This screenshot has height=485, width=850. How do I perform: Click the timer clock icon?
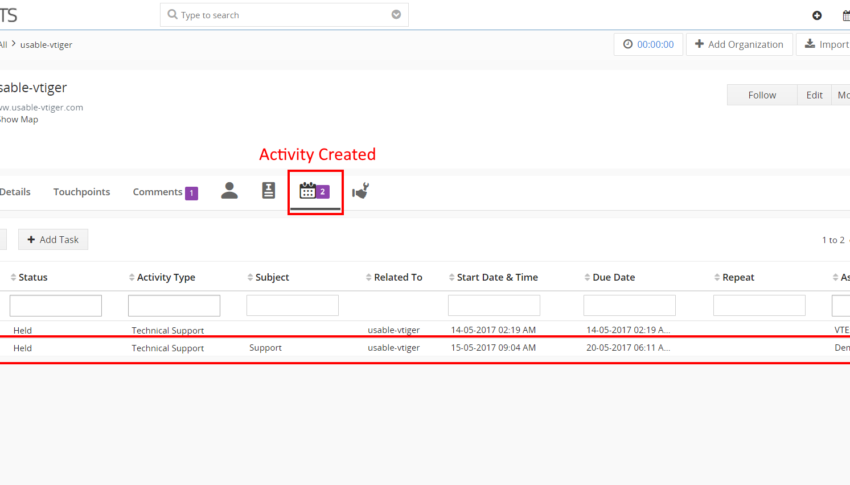pos(628,44)
